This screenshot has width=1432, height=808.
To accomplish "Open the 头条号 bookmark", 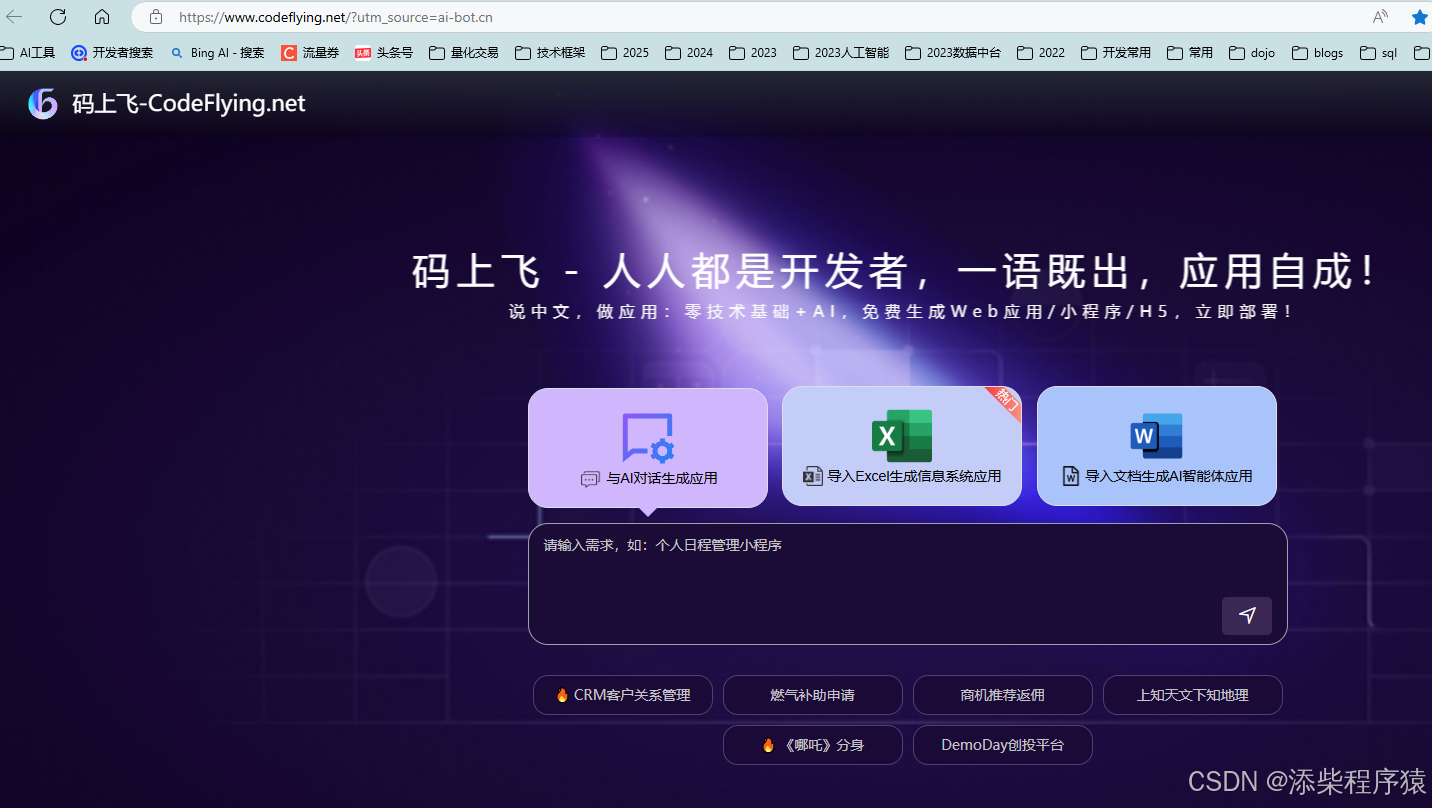I will pos(384,53).
